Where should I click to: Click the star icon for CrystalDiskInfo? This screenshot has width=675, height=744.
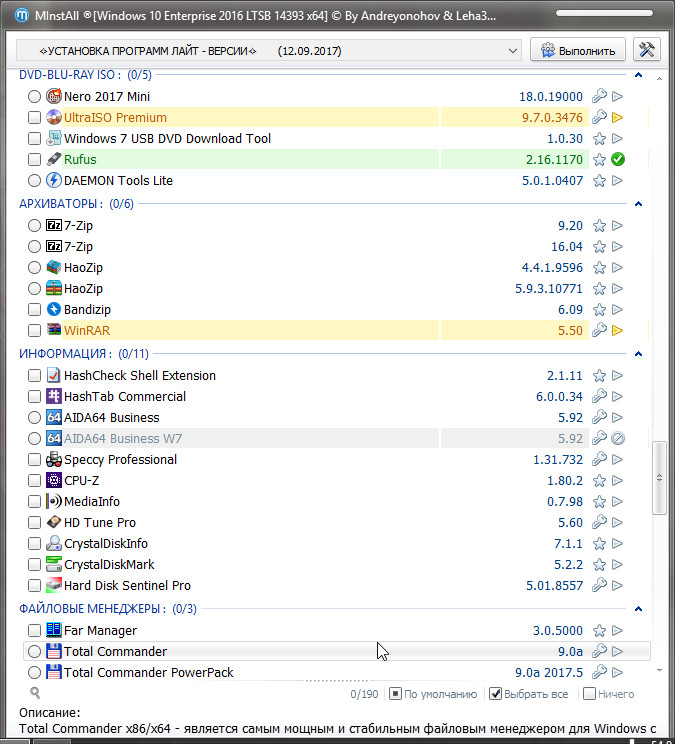[599, 544]
